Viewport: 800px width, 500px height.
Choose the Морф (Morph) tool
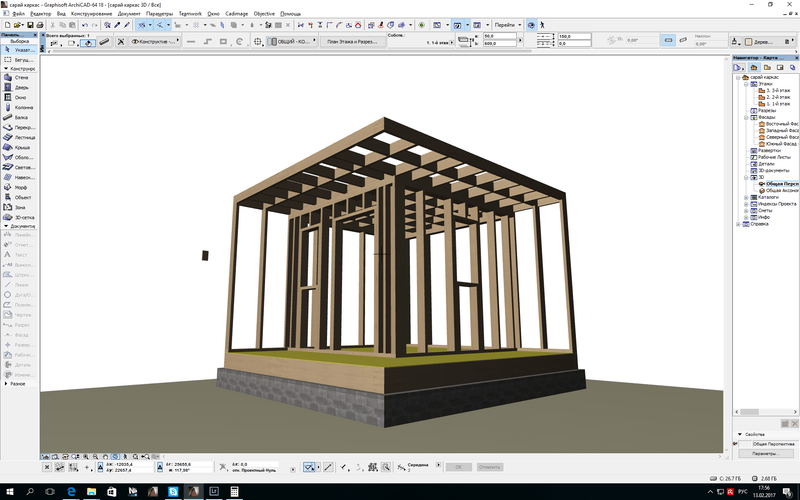coord(20,187)
